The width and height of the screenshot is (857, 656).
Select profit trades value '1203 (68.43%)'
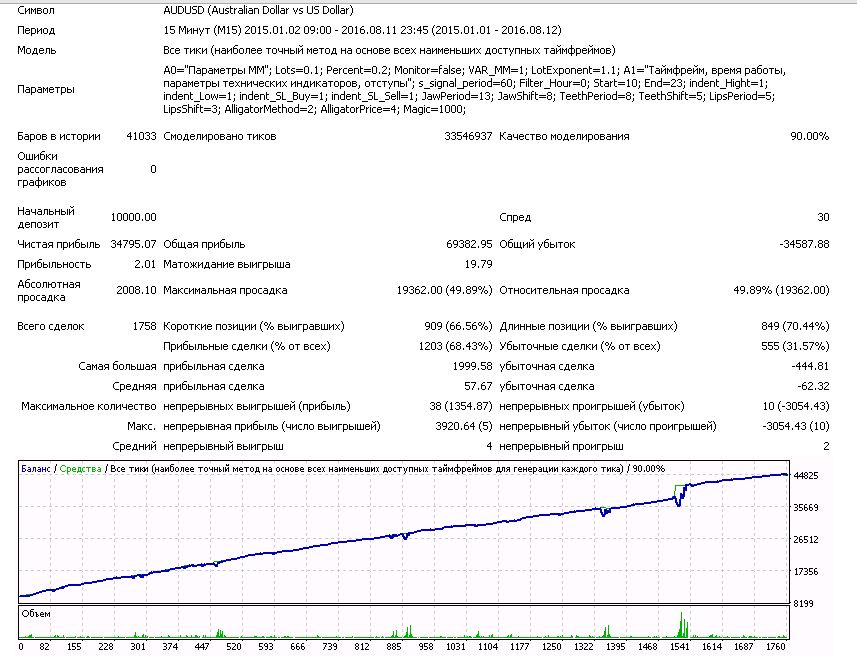coord(455,346)
